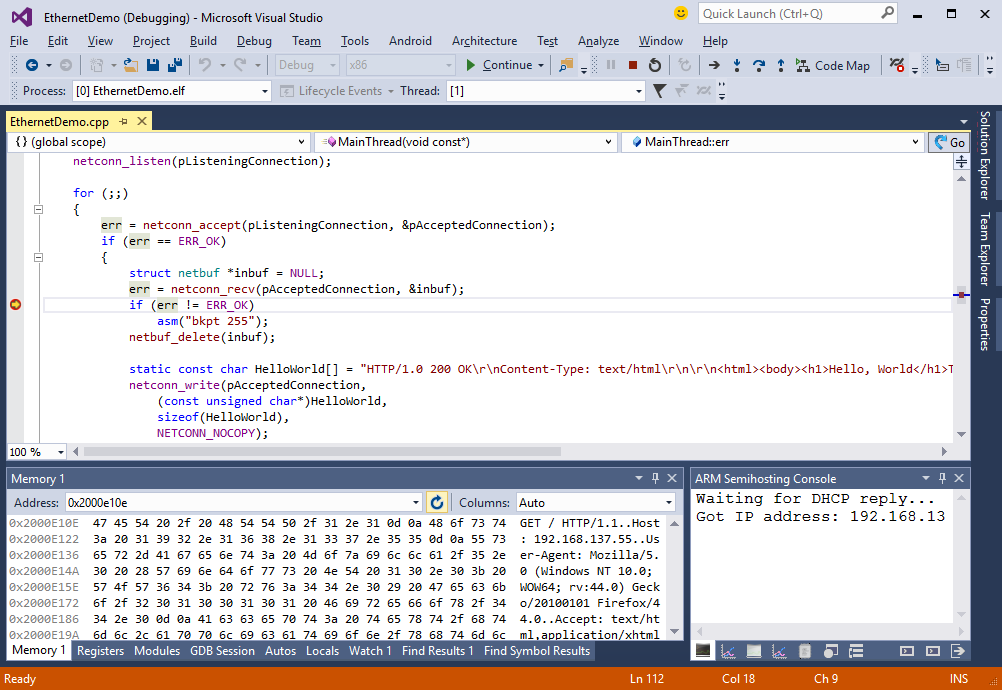The height and width of the screenshot is (690, 1002).
Task: Click the Show Next Statement arrow icon
Action: click(x=714, y=65)
